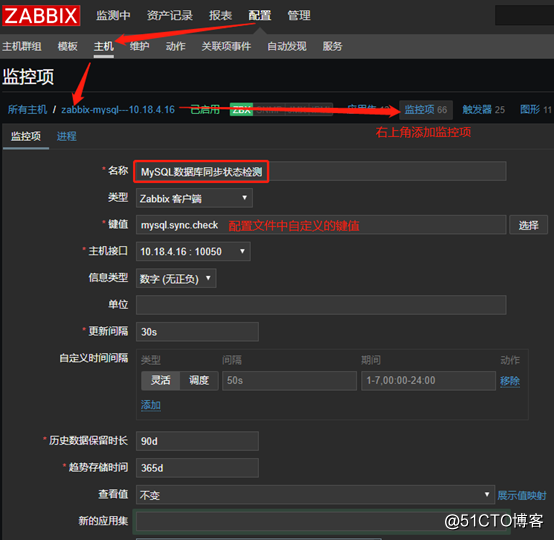Open the 类型 Zabbix 客户端 dropdown
Viewport: 554px width, 540px height.
[x=194, y=198]
